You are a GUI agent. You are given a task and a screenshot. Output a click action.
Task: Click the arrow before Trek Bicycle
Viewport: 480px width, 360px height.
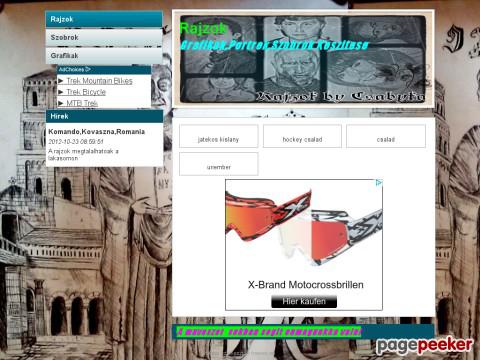pos(61,92)
